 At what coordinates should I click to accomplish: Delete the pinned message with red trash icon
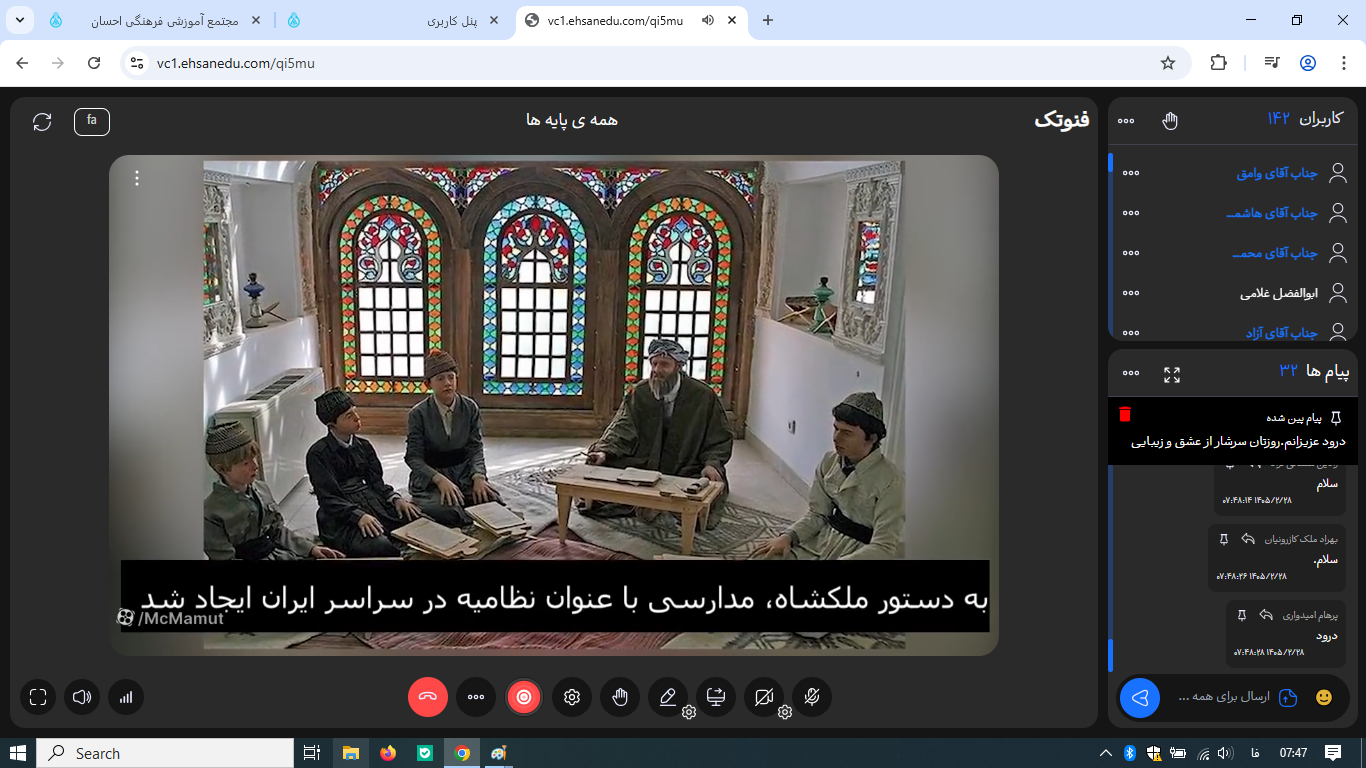(1125, 414)
